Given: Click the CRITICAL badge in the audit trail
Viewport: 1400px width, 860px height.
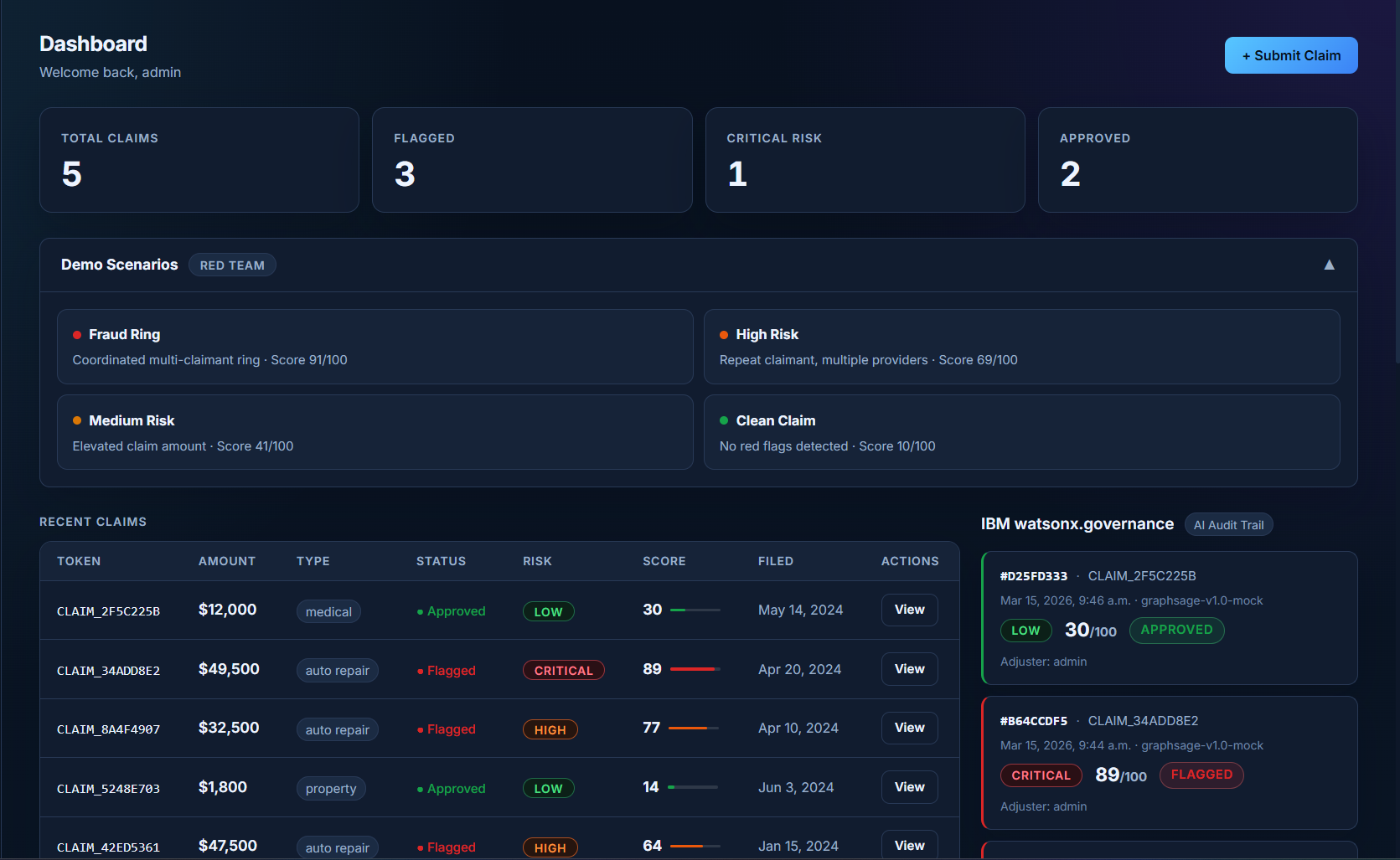Looking at the screenshot, I should pyautogui.click(x=1041, y=775).
